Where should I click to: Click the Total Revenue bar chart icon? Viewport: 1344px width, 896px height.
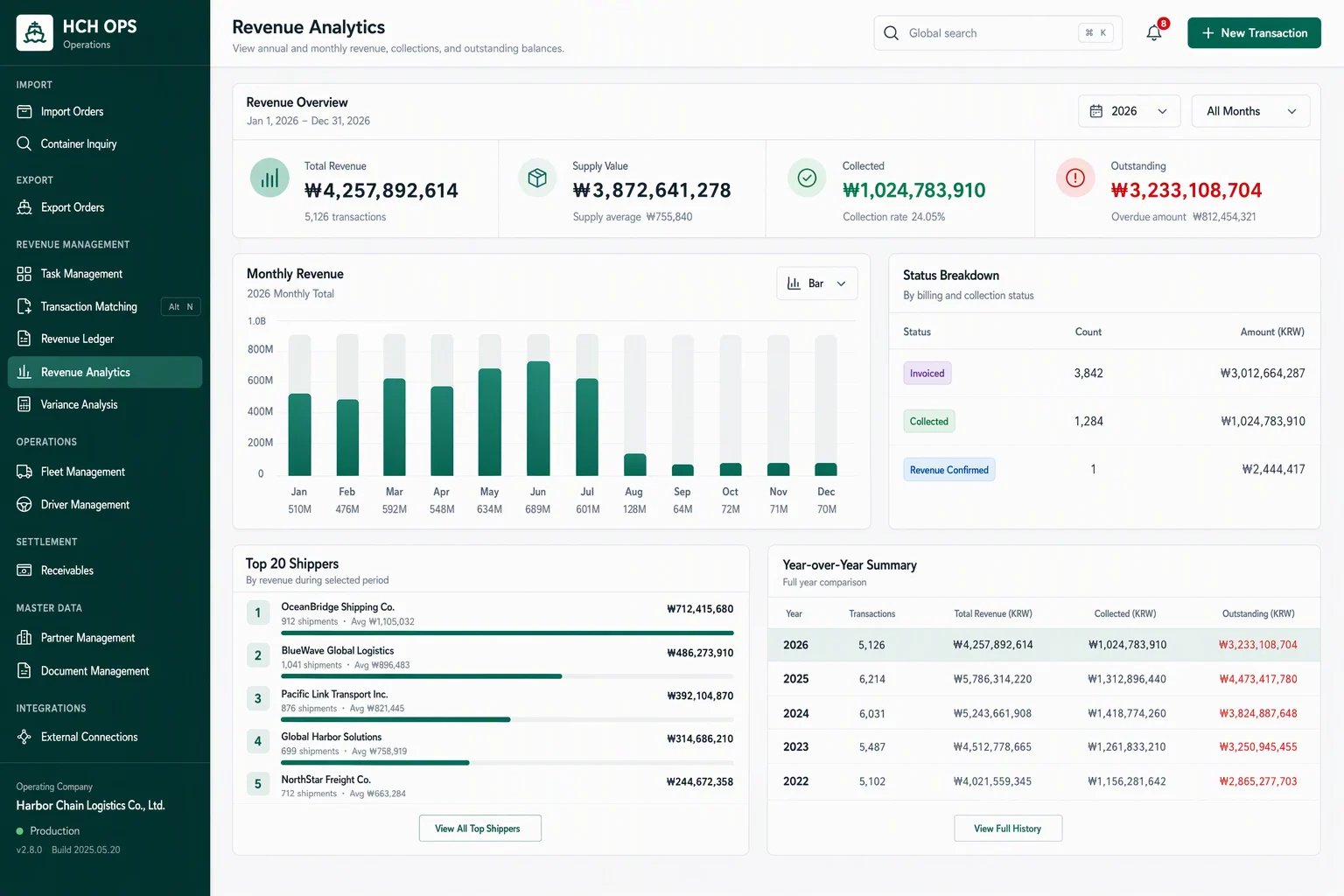[x=269, y=178]
